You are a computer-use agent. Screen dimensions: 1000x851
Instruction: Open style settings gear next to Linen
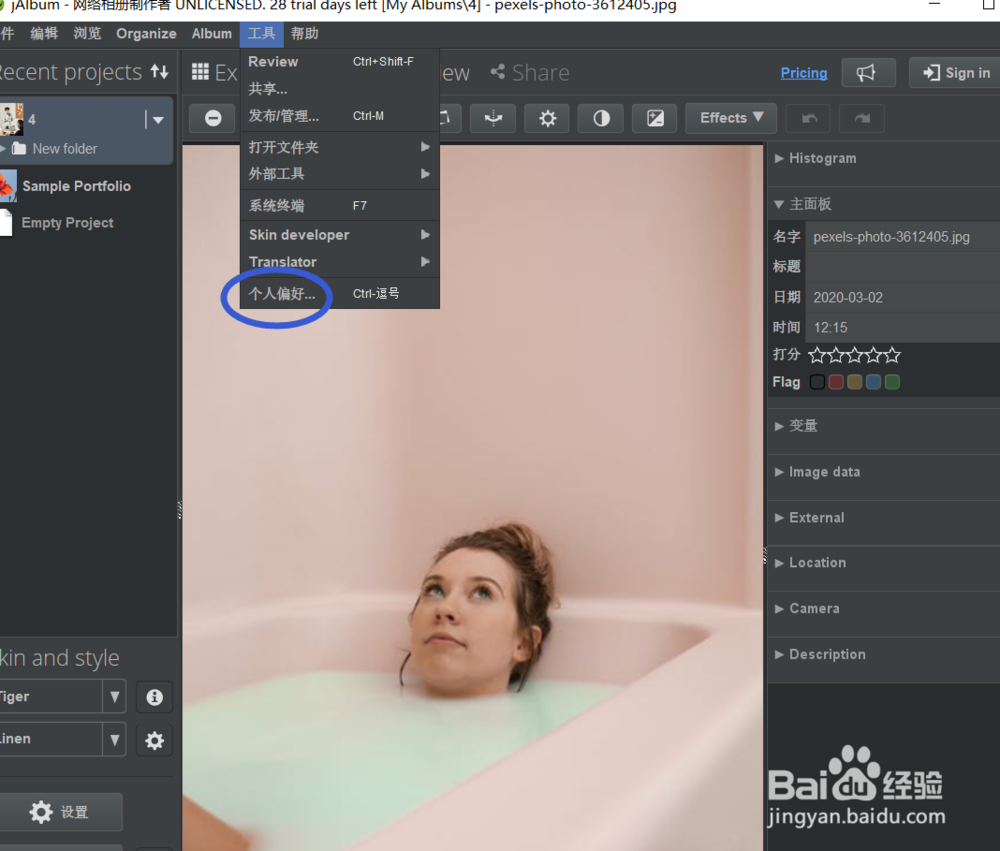click(154, 740)
